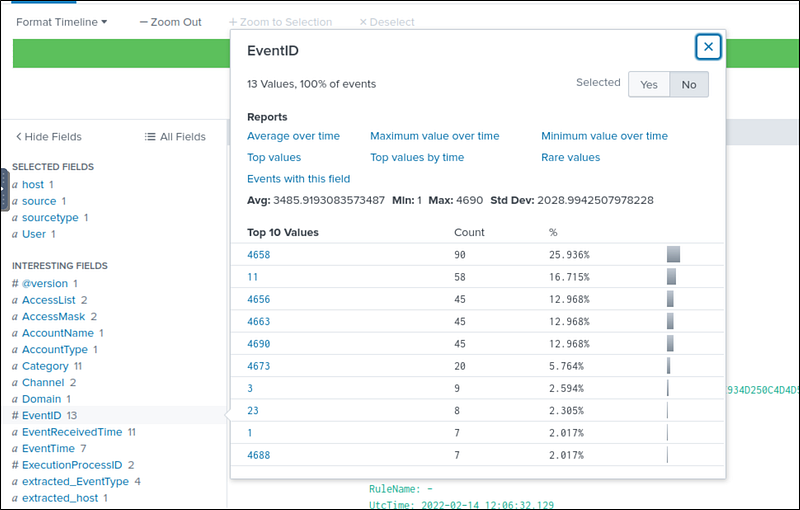800x510 pixels.
Task: Click the green timeline bar
Action: click(x=120, y=53)
